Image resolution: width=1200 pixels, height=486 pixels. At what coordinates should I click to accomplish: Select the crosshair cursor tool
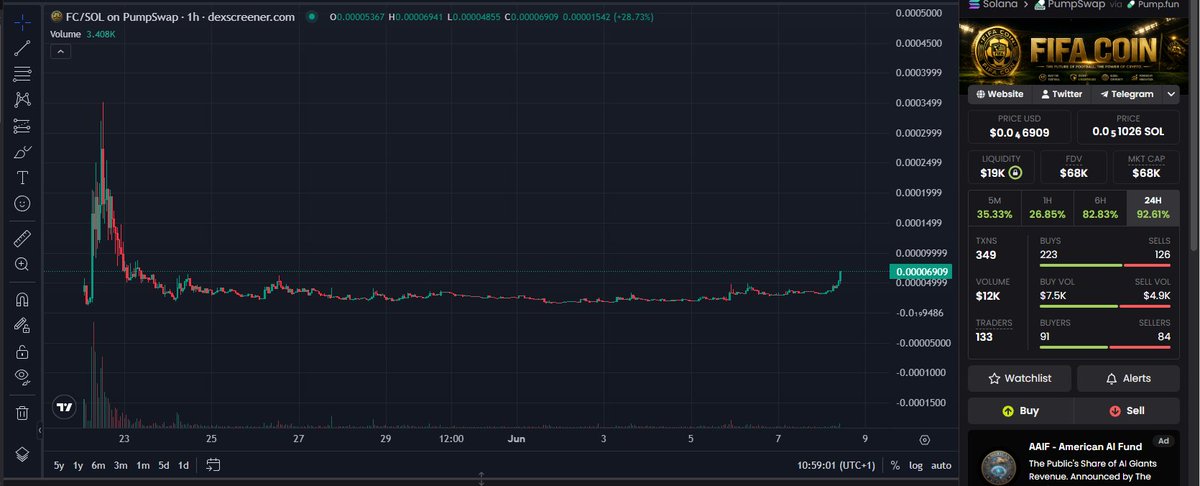(x=22, y=21)
